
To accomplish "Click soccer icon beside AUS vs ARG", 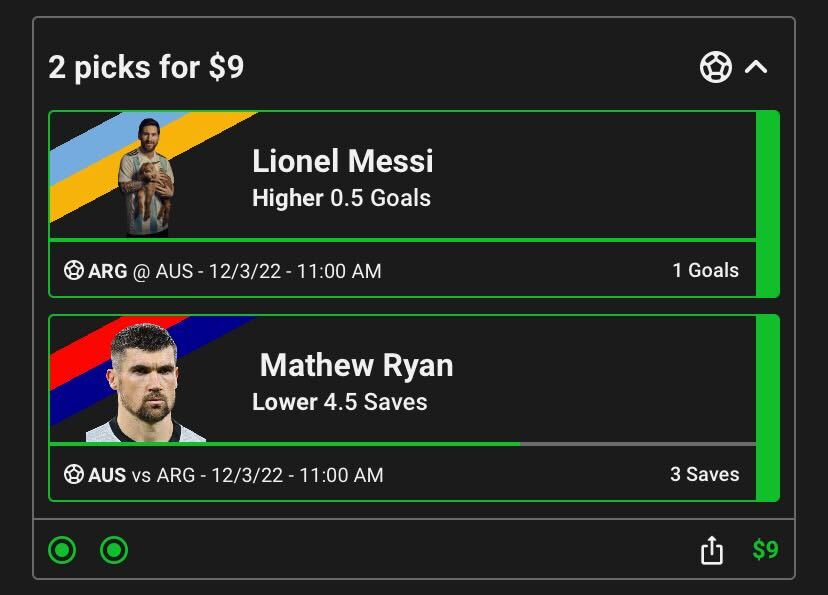I will [x=74, y=474].
